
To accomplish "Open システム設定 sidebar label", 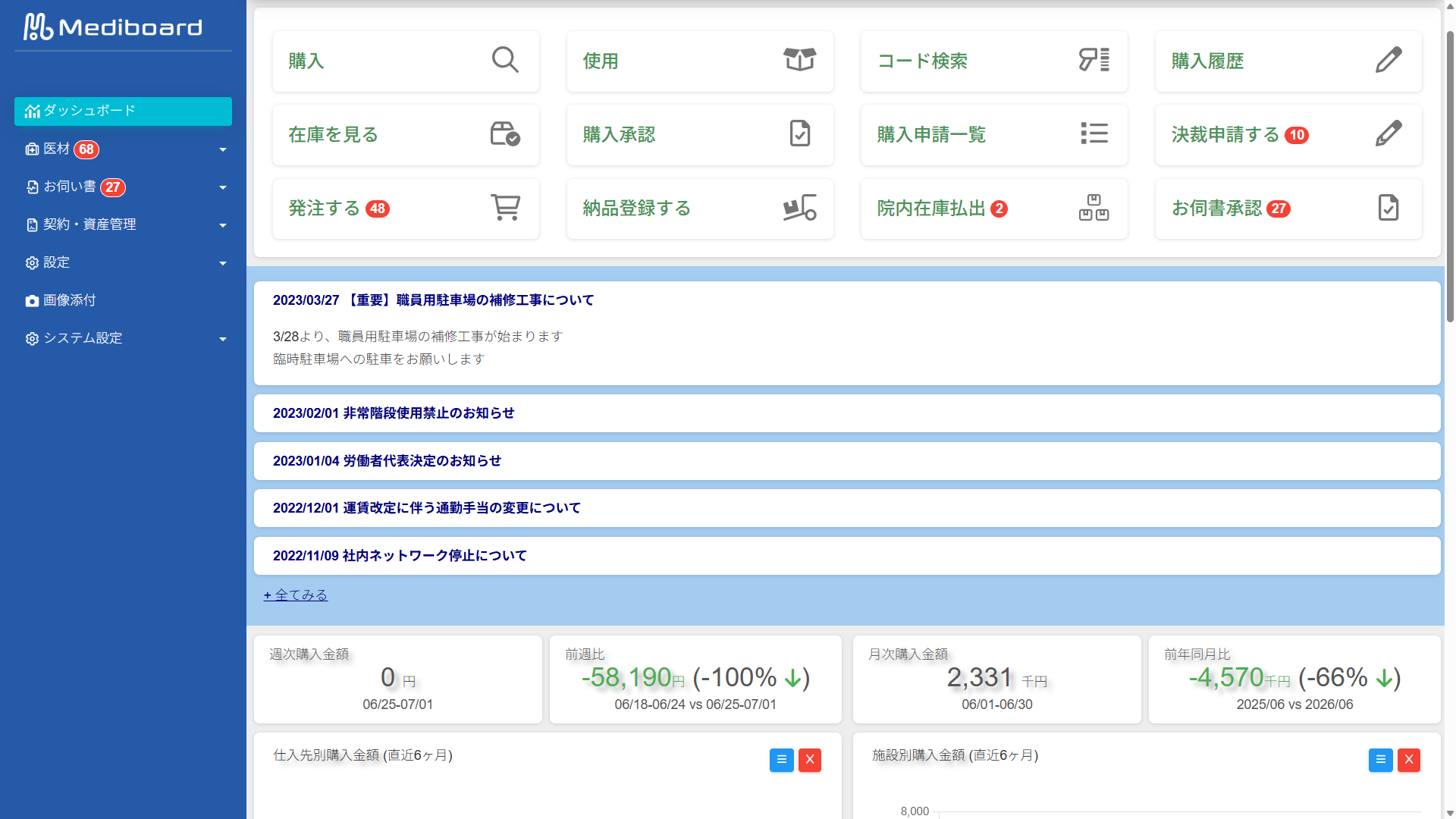I will click(83, 338).
